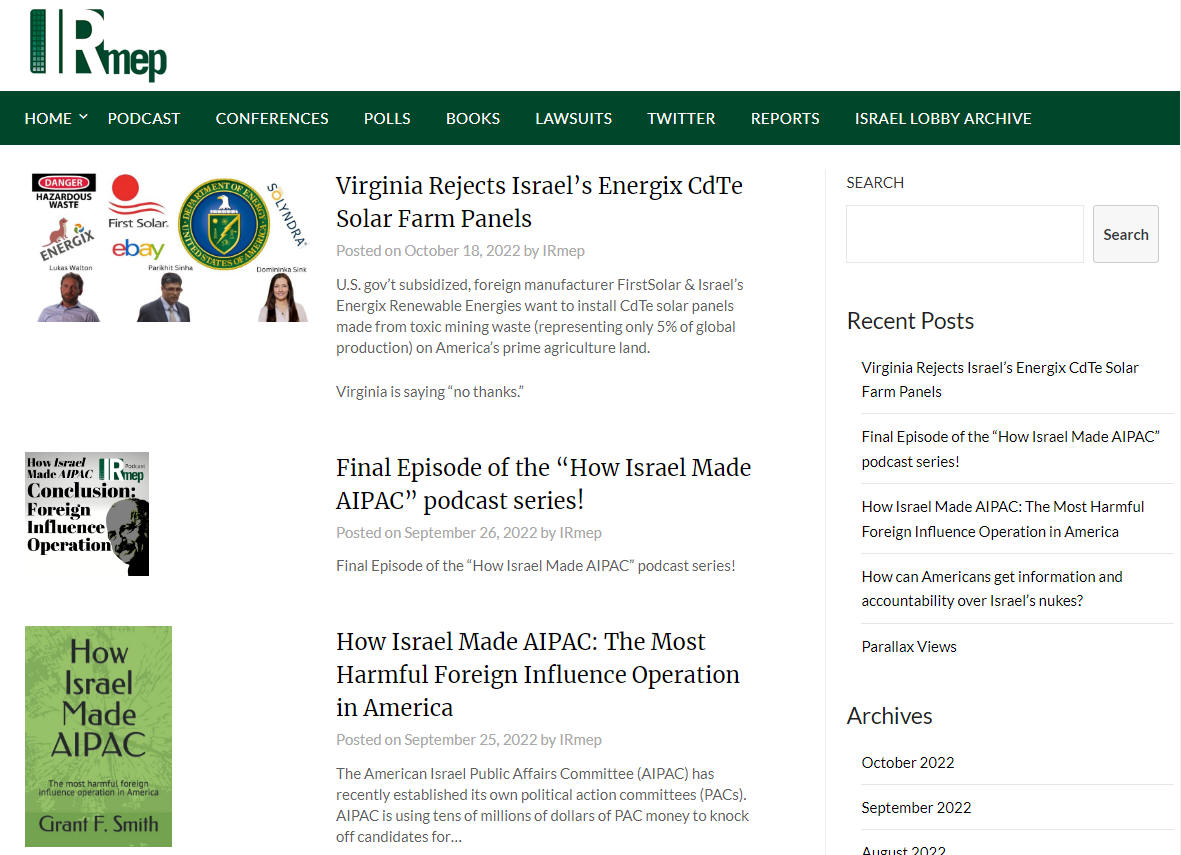
Task: Open article title Final Episode podcast series
Action: [543, 484]
